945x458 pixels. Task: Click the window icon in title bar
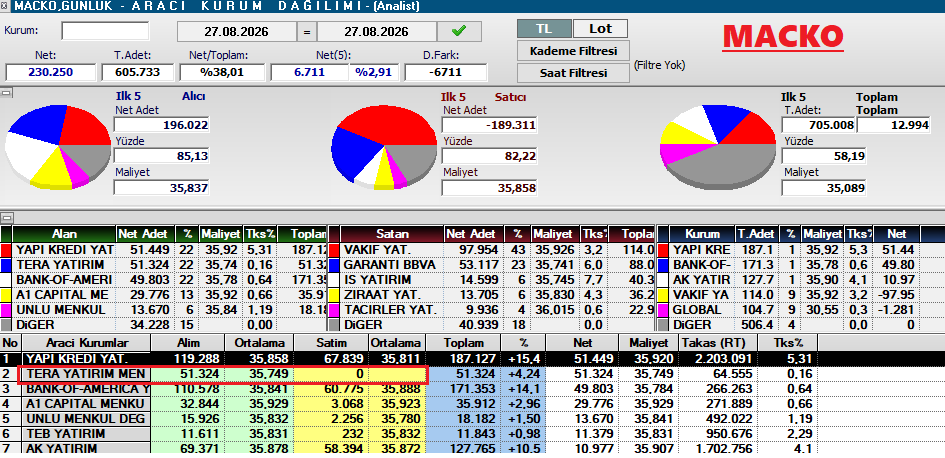point(4,6)
